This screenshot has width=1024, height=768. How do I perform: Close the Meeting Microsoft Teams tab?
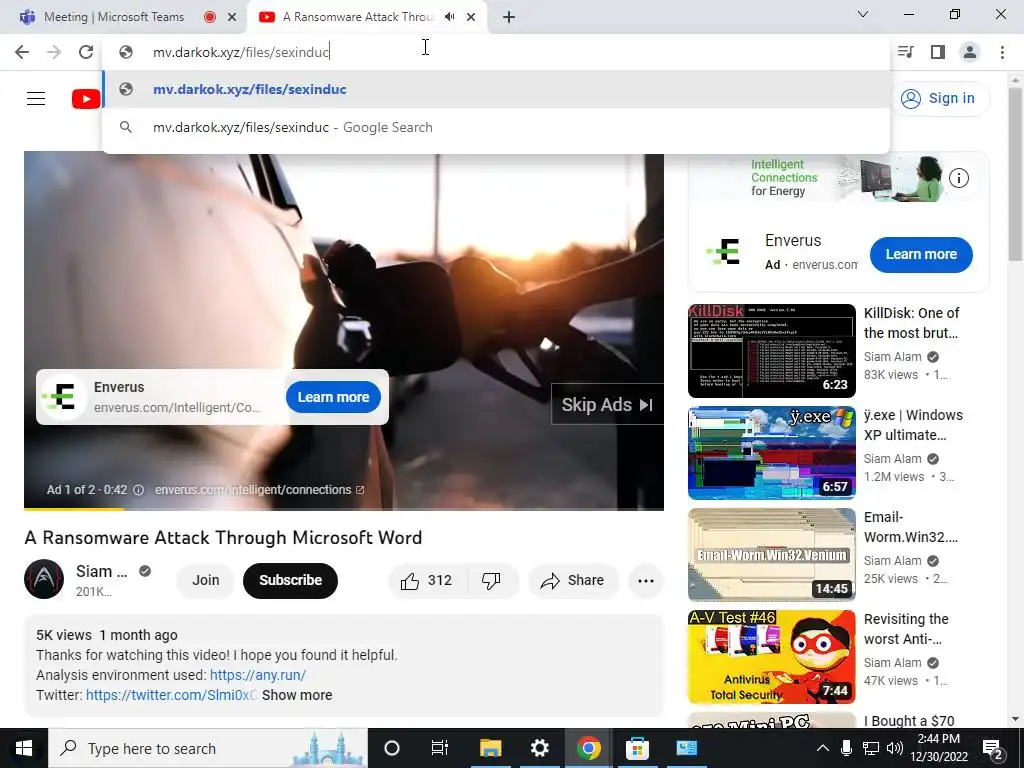[232, 17]
